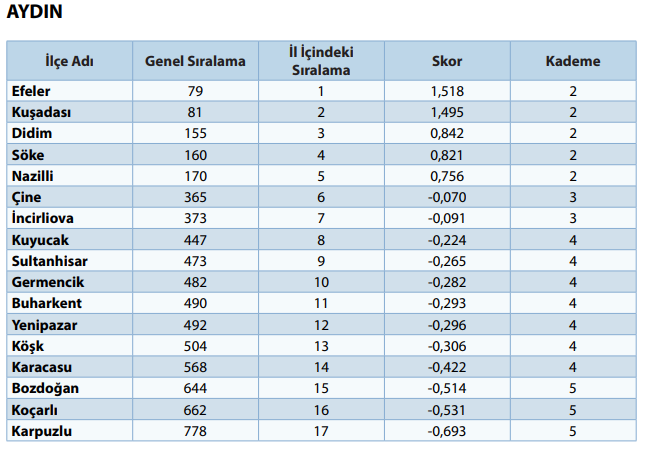Click the Koçarlı district name
652x450 pixels.
pyautogui.click(x=35, y=410)
